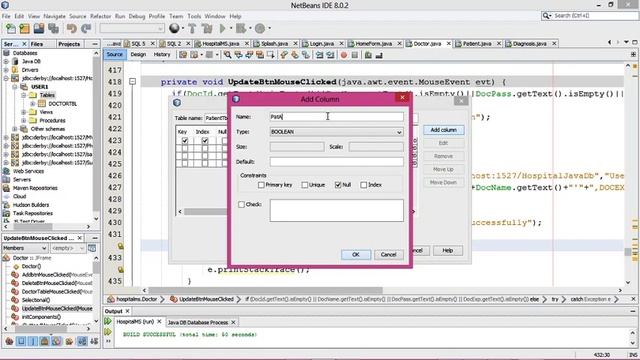Click the Default value input field
This screenshot has width=640, height=360.
point(336,162)
